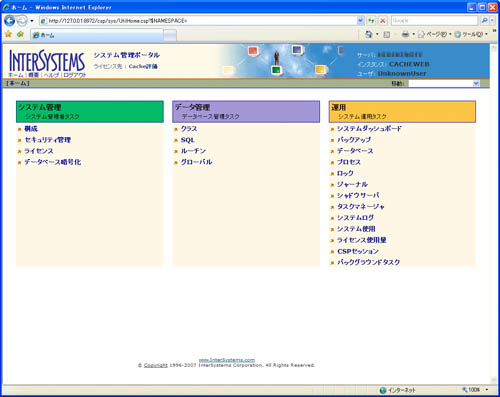Click the arrow icon beside 構成
Viewport: 500px width, 397px height.
(x=19, y=129)
